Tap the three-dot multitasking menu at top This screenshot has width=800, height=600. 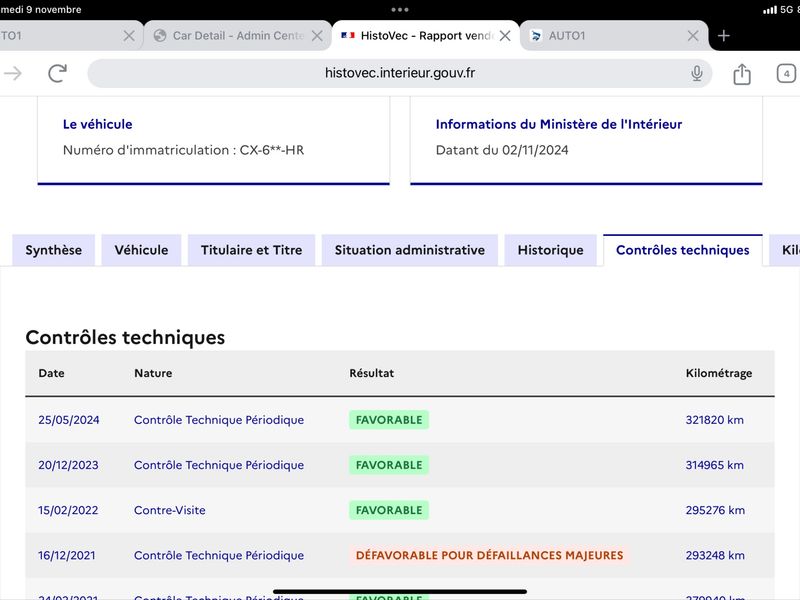click(x=400, y=9)
